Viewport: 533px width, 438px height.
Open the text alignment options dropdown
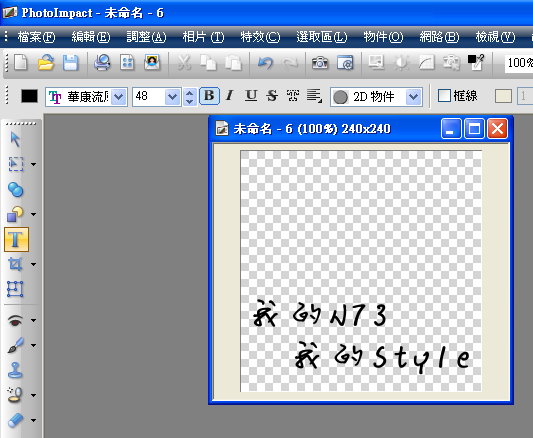click(x=314, y=96)
